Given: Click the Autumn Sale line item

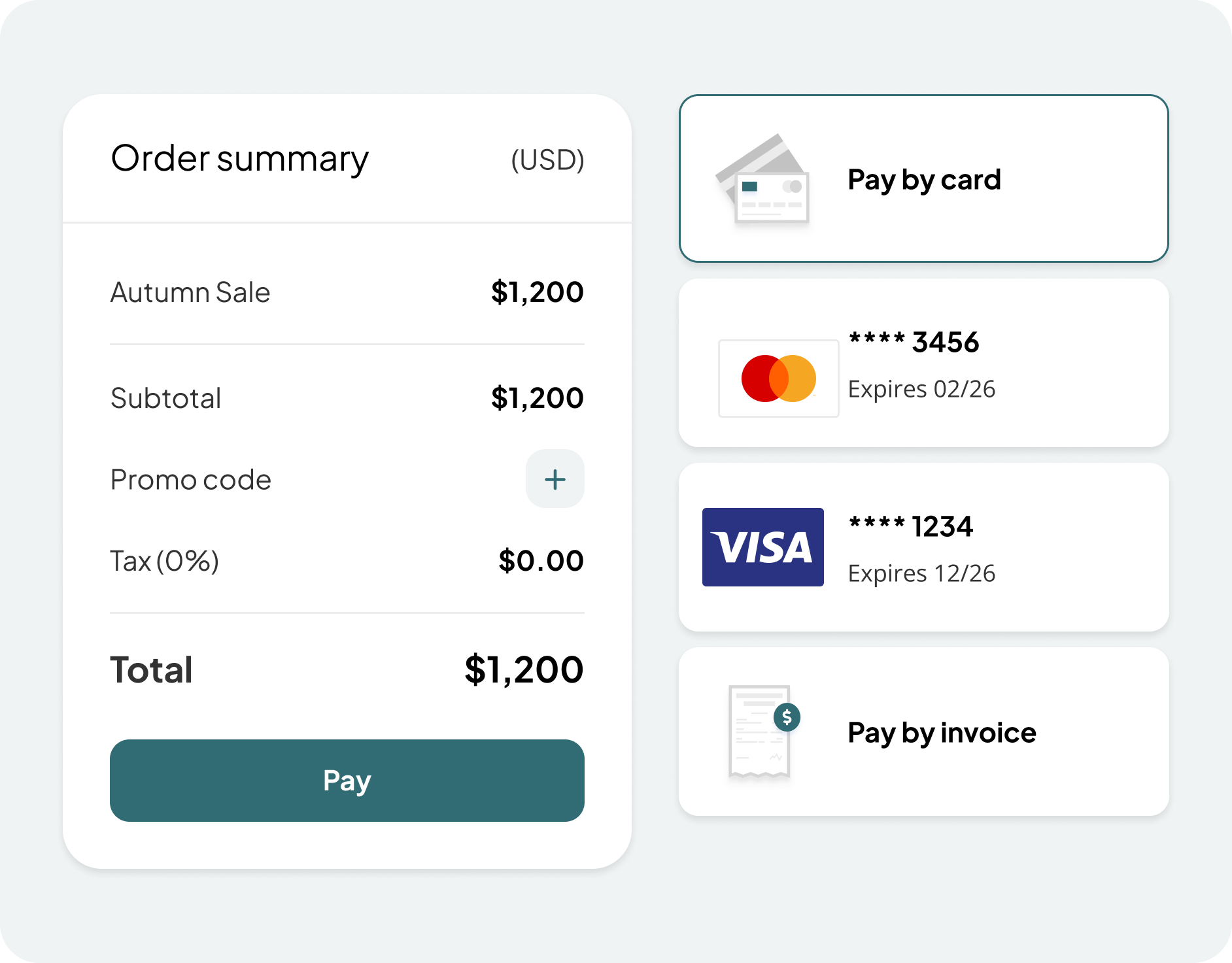Looking at the screenshot, I should [190, 292].
